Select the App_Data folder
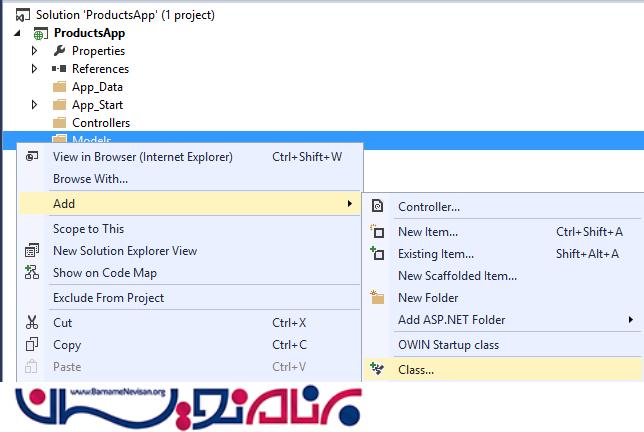 (97, 87)
